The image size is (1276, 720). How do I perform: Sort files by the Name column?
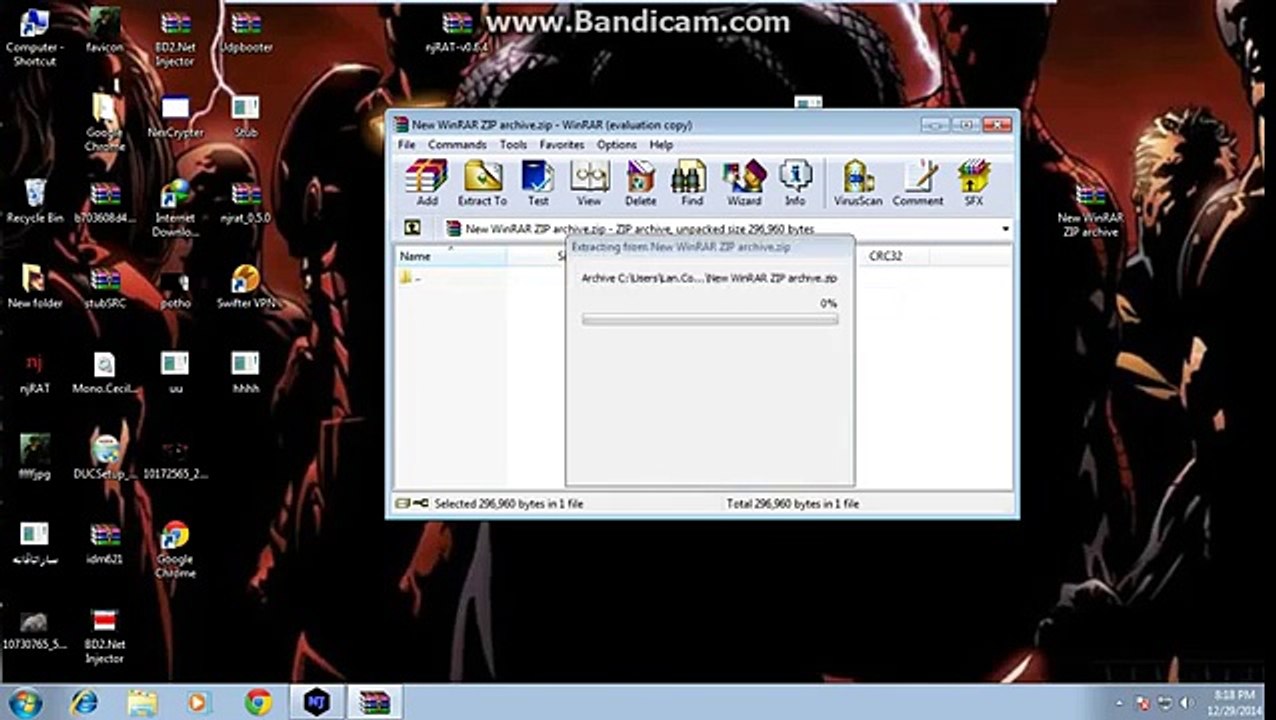pos(450,256)
